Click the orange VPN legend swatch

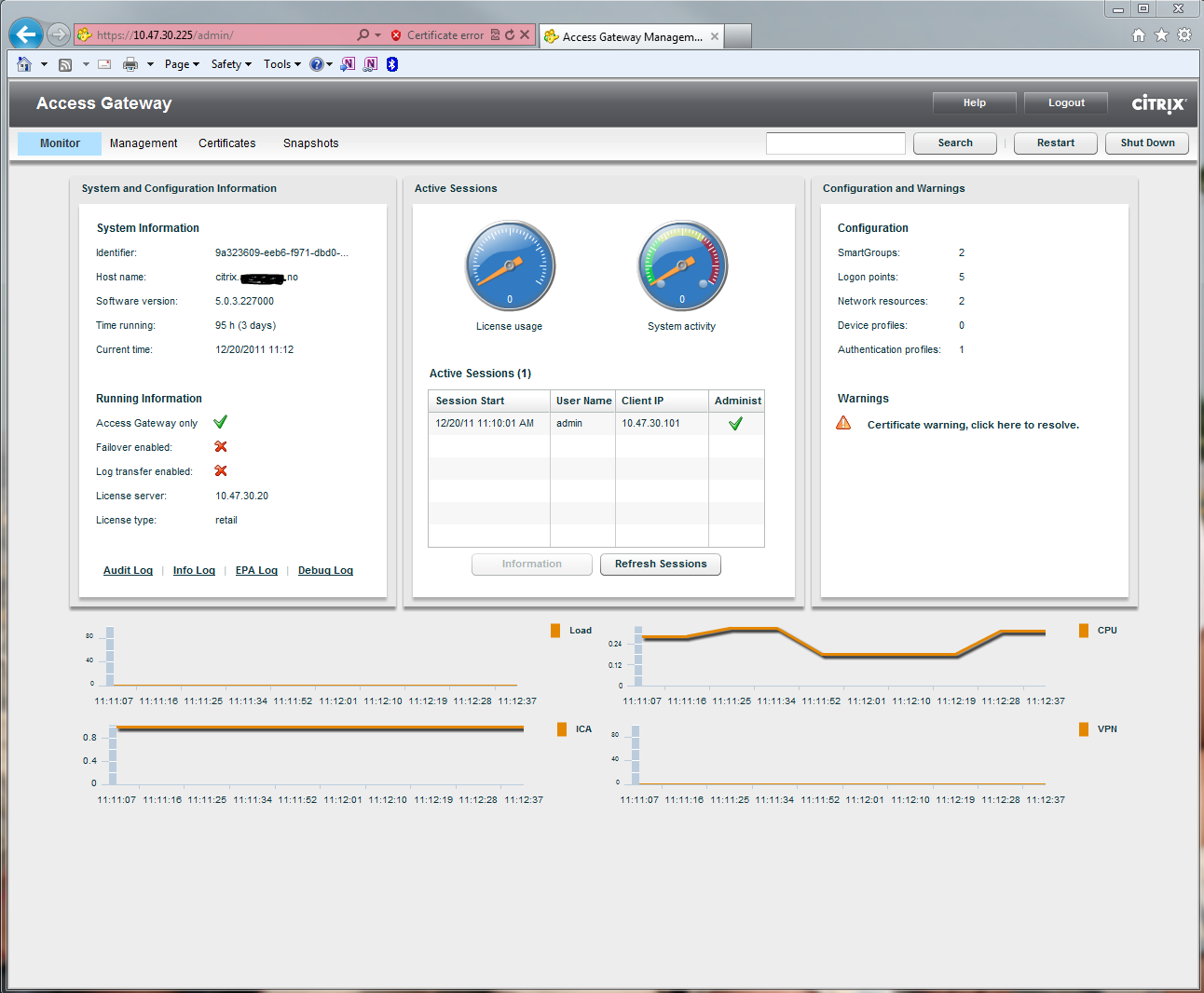click(1084, 729)
